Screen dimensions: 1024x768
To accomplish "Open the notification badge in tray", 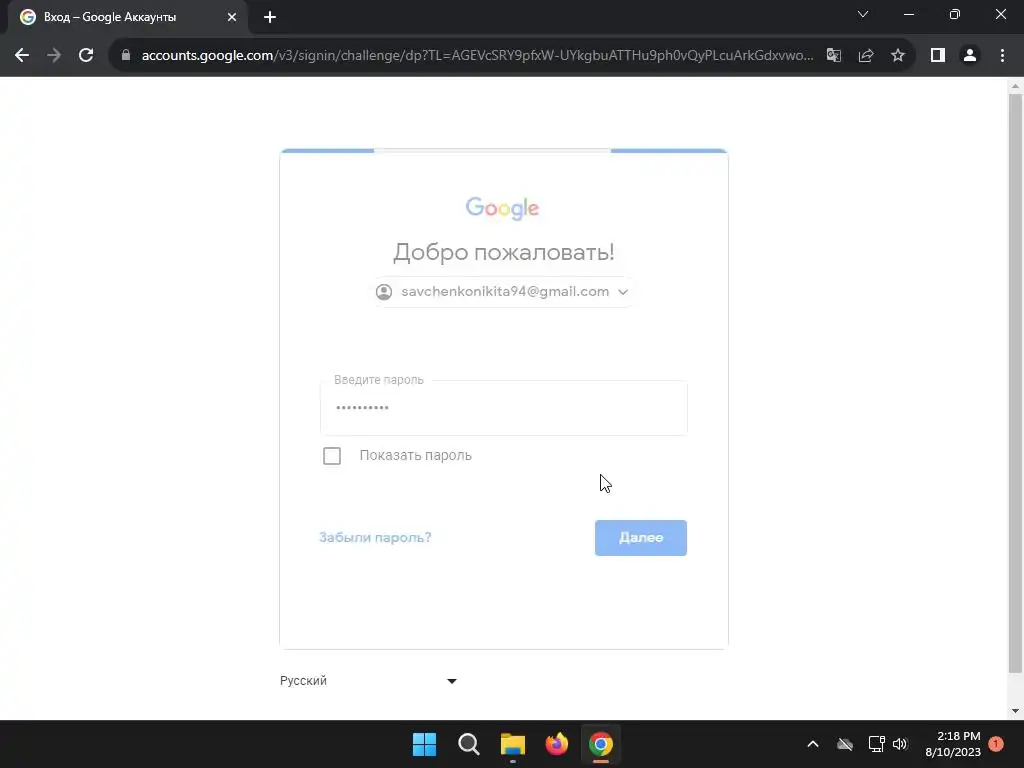I will tap(996, 744).
